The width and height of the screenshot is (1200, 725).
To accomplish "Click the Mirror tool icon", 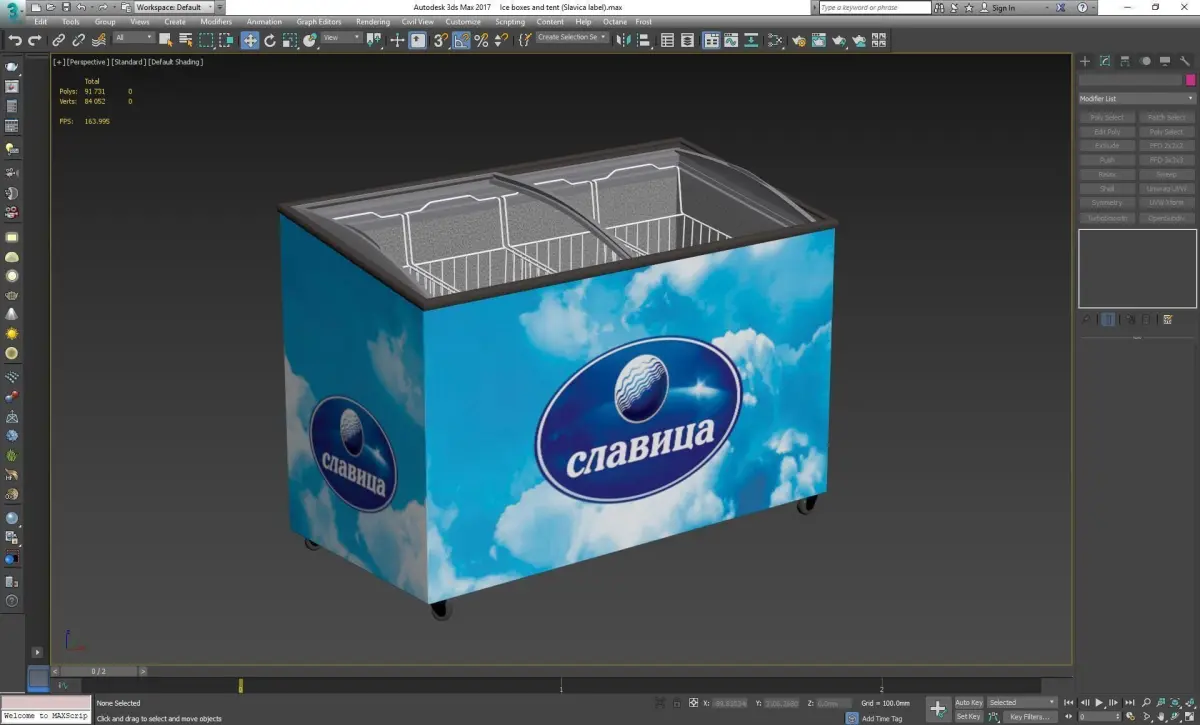I will pyautogui.click(x=624, y=41).
